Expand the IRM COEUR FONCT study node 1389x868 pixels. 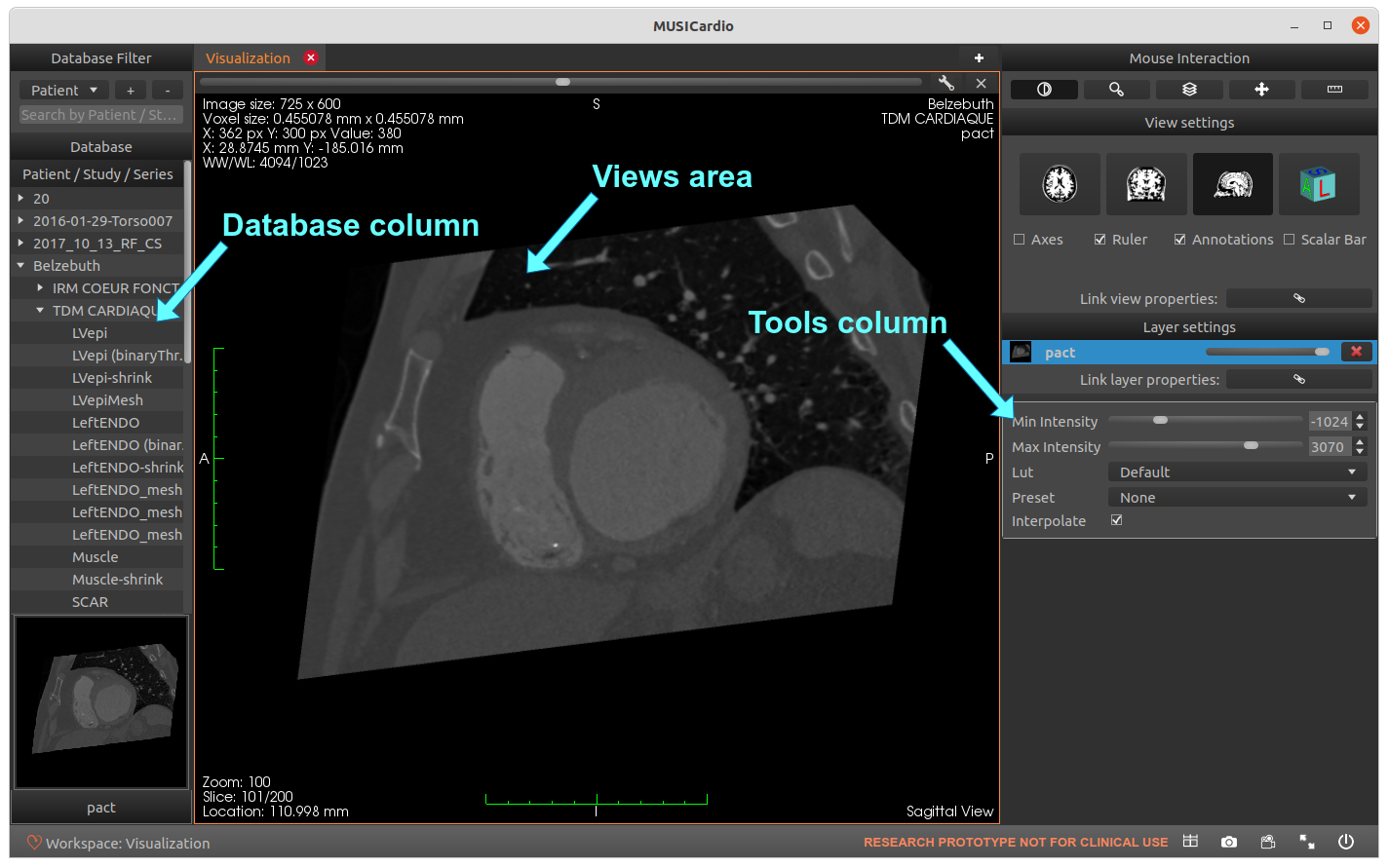[40, 287]
